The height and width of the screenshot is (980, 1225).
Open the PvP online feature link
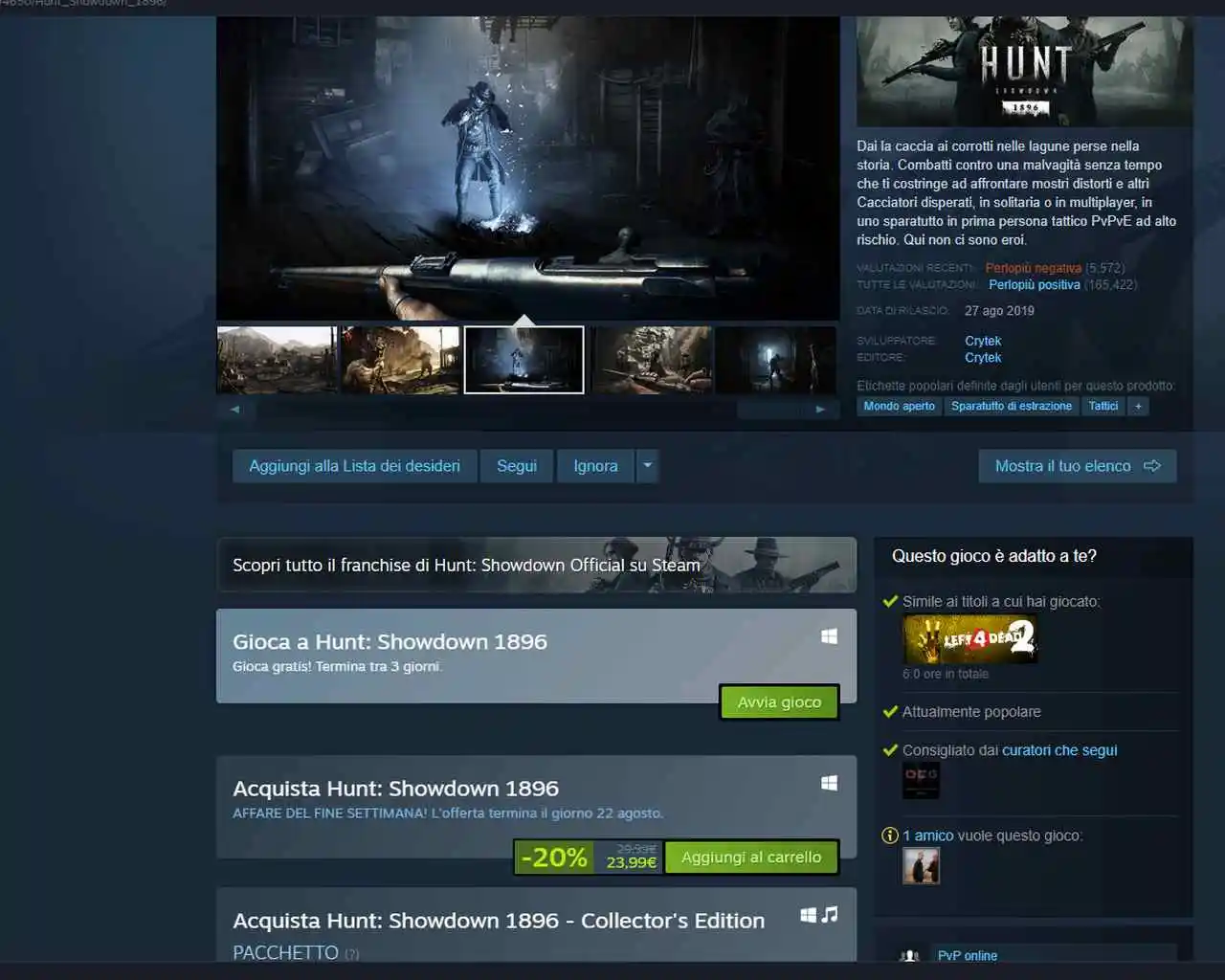click(968, 955)
